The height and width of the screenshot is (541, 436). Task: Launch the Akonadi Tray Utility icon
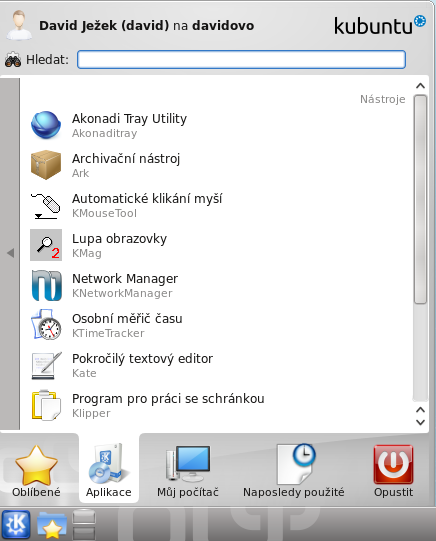[x=46, y=125]
